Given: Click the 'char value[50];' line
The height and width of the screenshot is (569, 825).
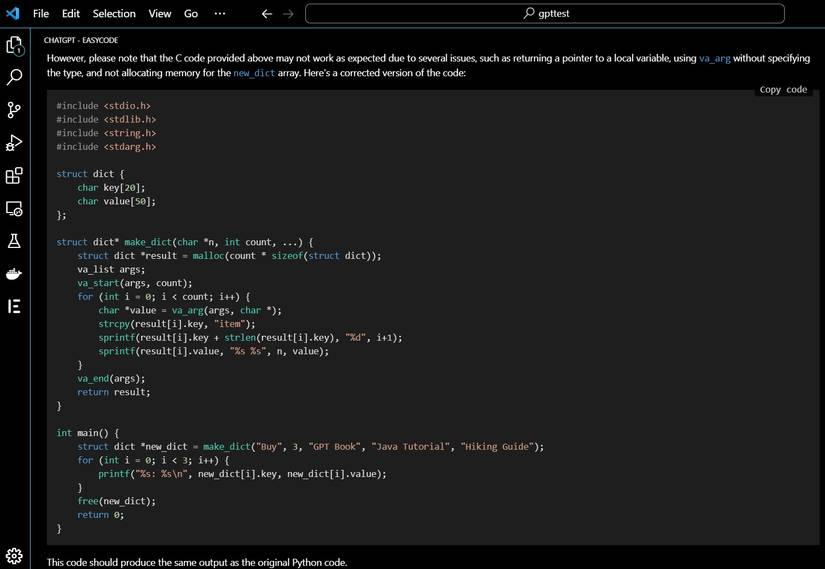Looking at the screenshot, I should click(116, 202).
